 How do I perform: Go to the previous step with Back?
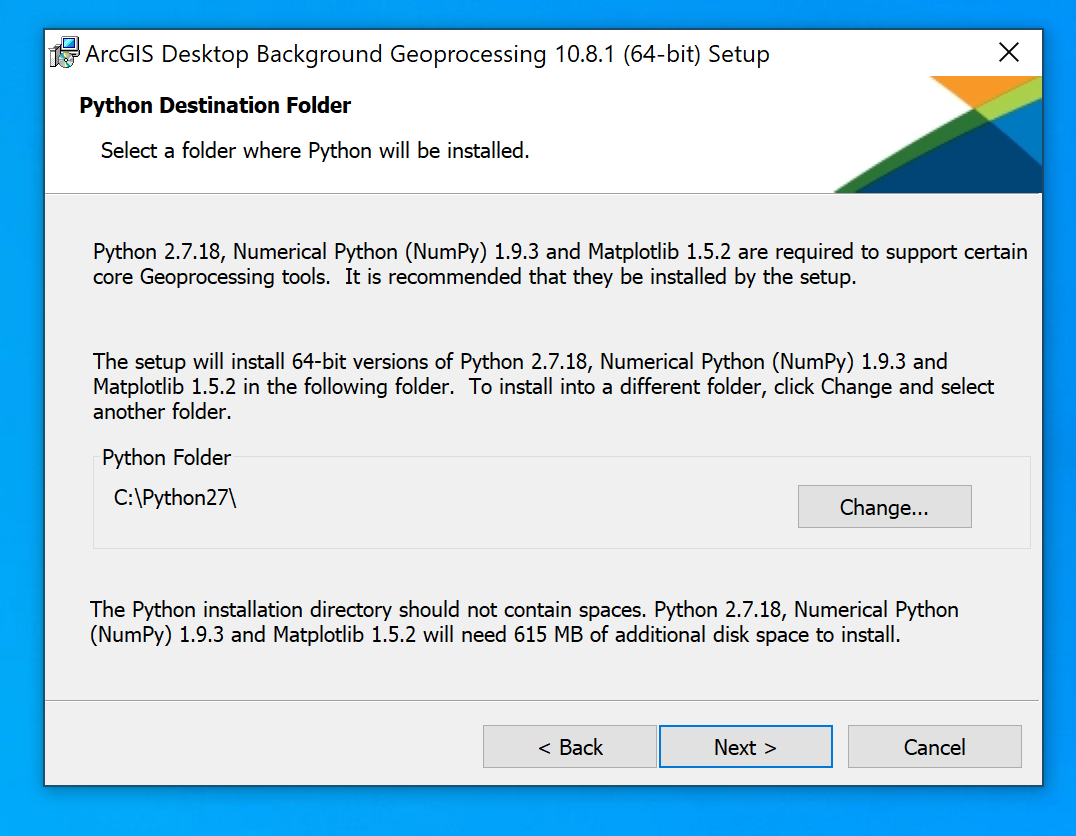point(570,747)
